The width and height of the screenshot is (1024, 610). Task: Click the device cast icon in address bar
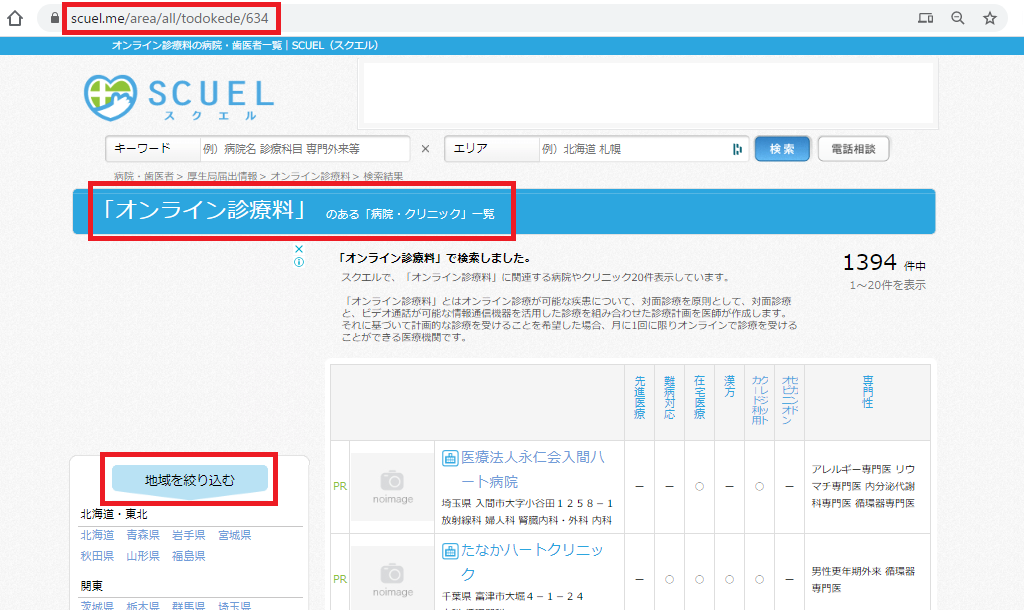(x=926, y=18)
